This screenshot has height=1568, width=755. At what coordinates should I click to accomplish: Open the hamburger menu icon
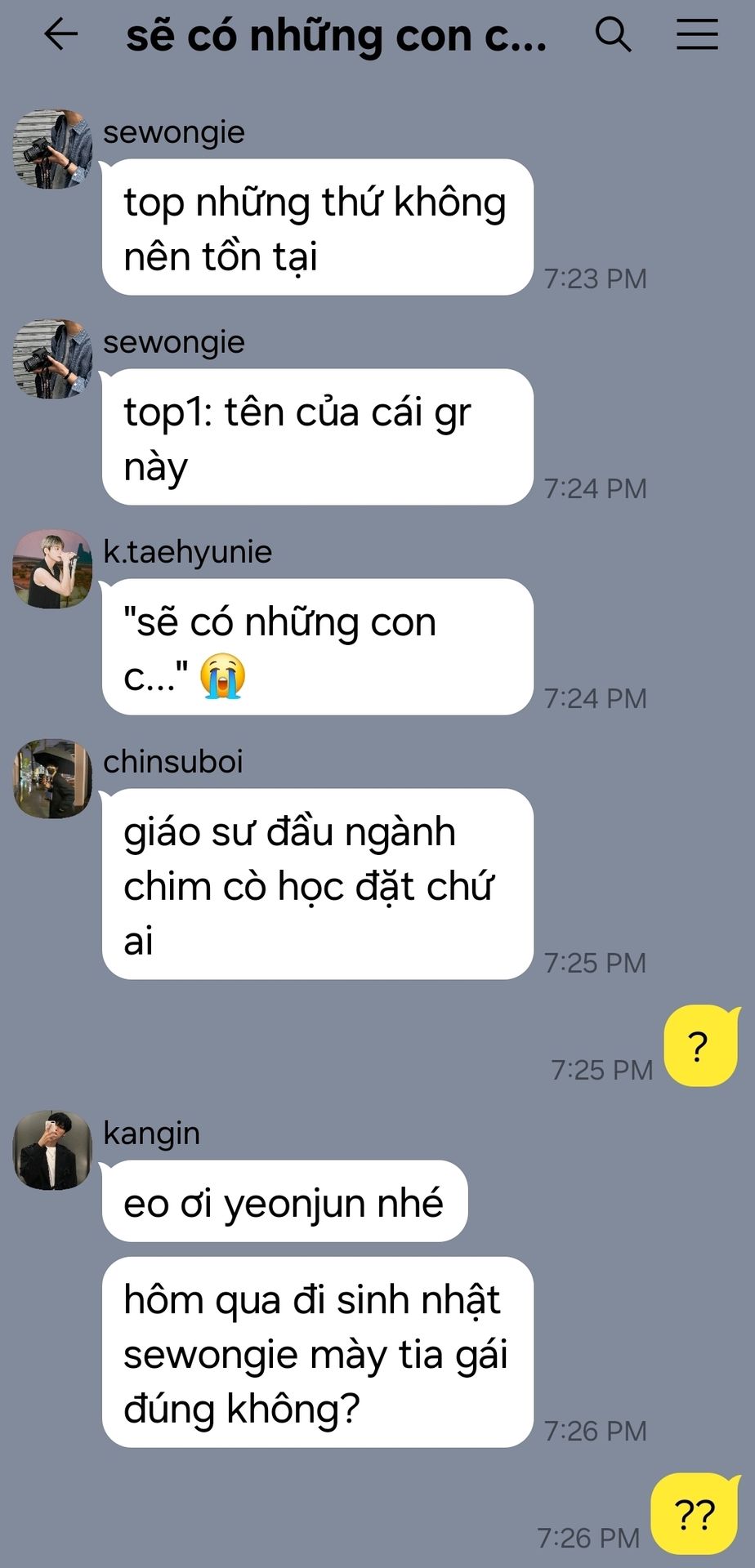(x=697, y=34)
